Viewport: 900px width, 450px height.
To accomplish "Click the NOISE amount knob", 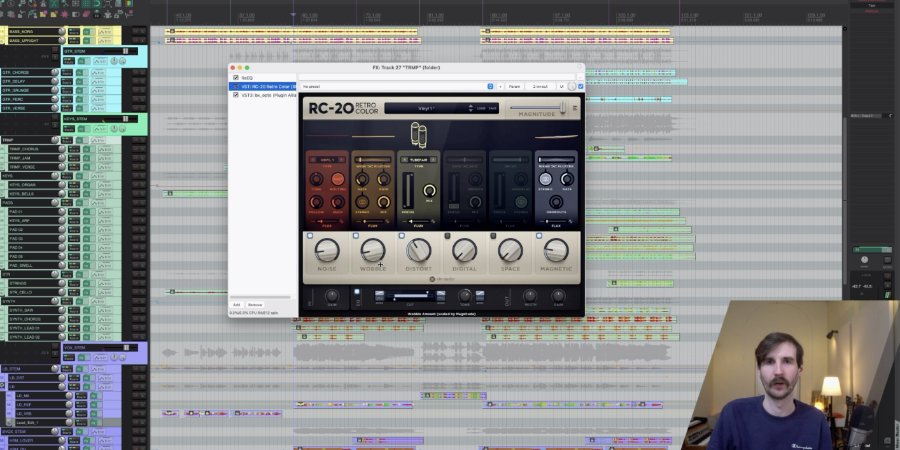I will coord(326,251).
